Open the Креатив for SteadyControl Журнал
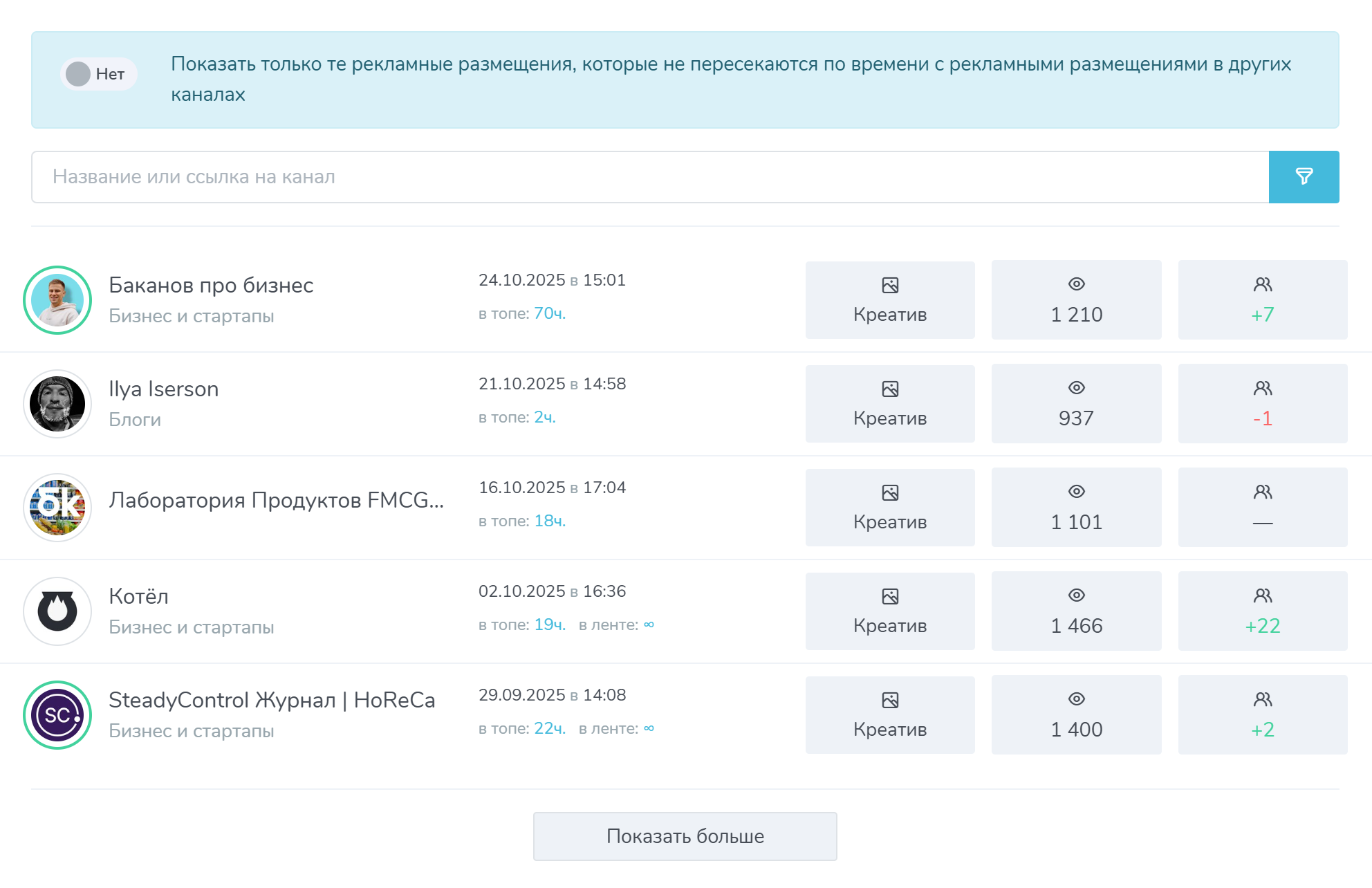Image resolution: width=1372 pixels, height=888 pixels. tap(890, 714)
